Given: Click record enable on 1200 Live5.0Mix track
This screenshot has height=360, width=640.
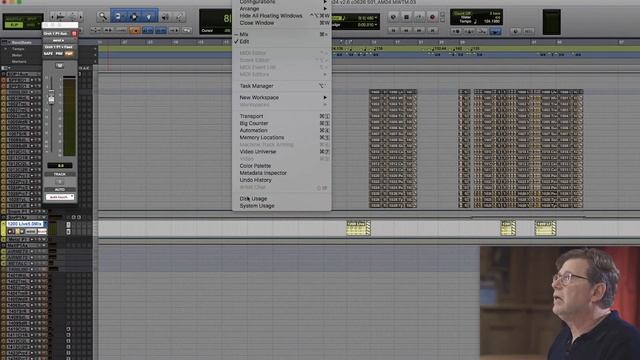Looking at the screenshot, I should click(11, 231).
